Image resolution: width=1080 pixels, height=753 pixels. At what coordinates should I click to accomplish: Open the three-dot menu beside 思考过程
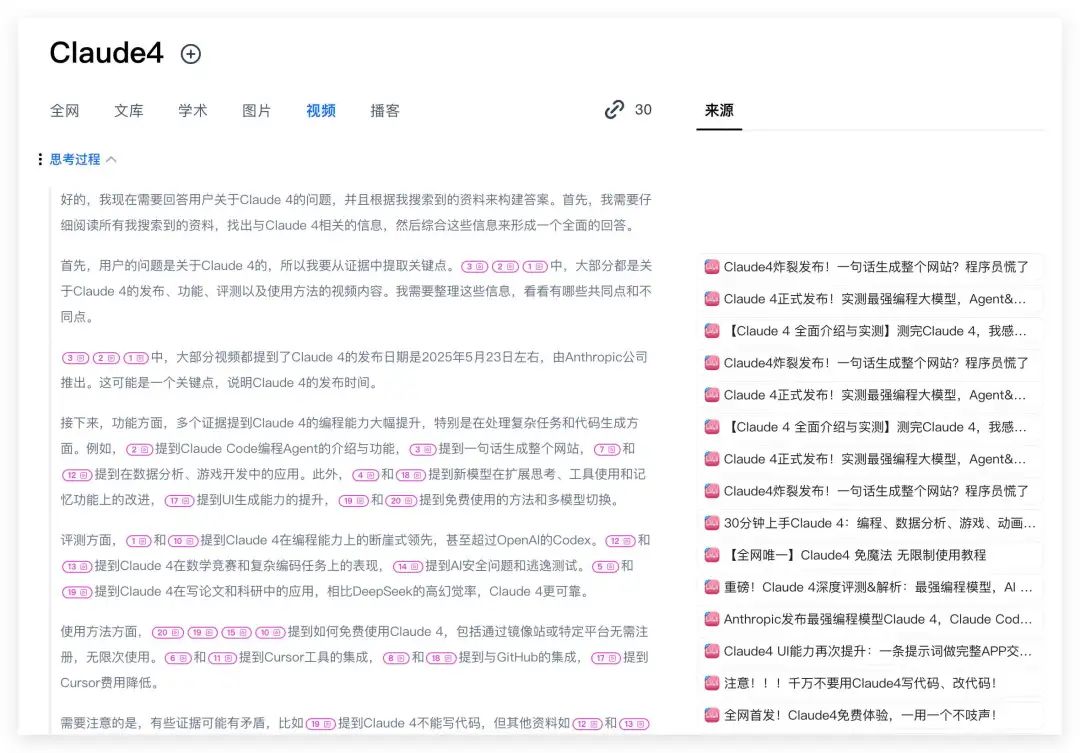point(40,159)
